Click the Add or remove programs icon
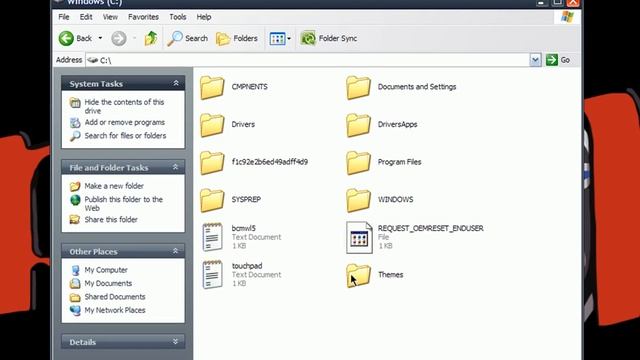This screenshot has height=360, width=640. click(75, 122)
